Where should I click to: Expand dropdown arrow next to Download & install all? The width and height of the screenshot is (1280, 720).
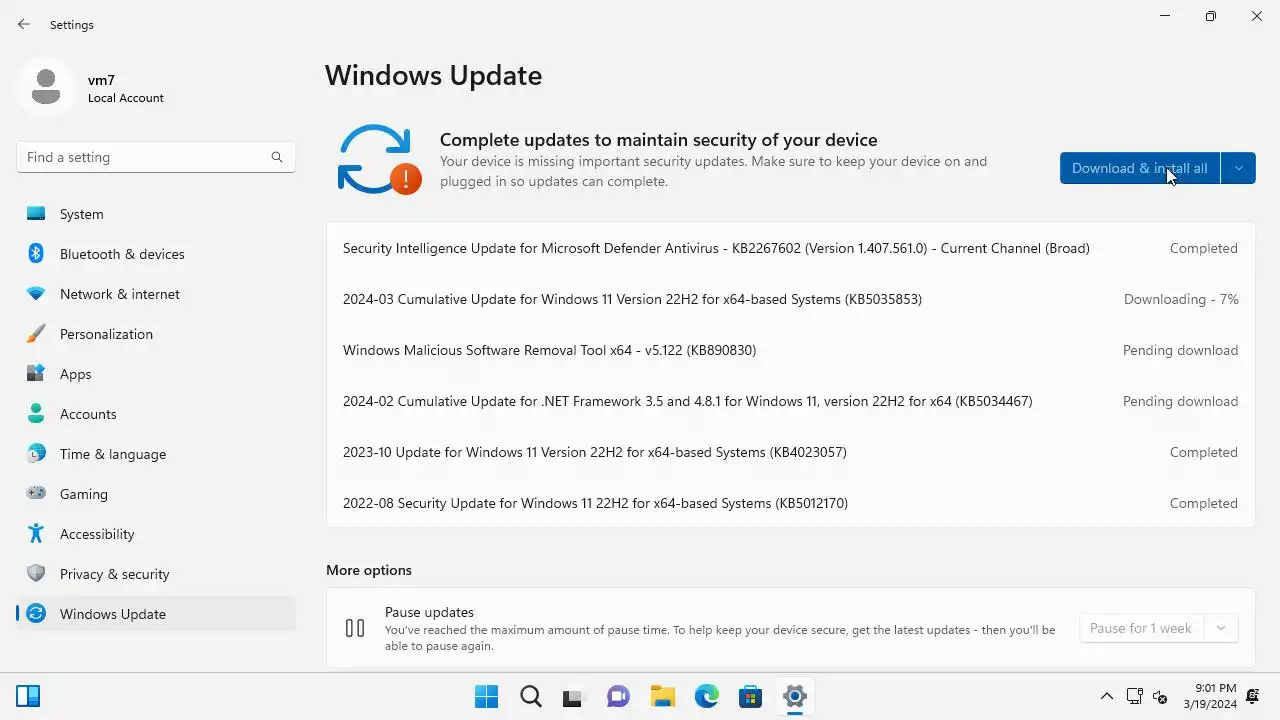point(1238,168)
